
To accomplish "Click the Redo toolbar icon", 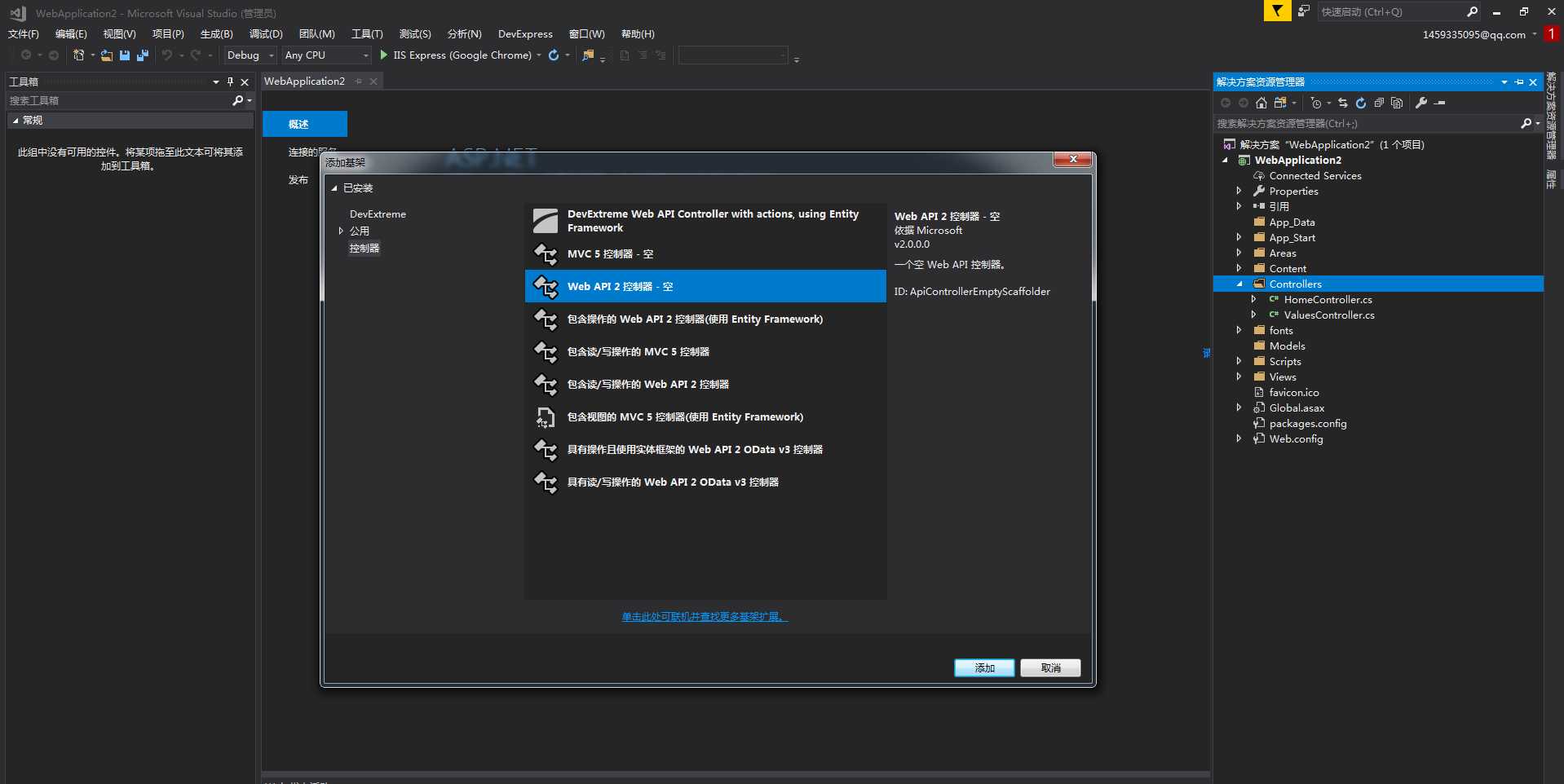I will [196, 55].
